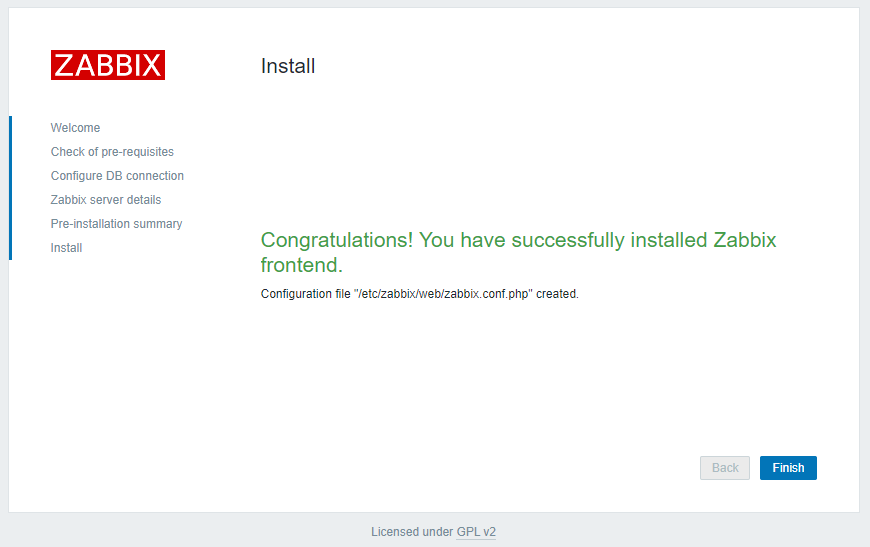The width and height of the screenshot is (870, 547).
Task: Click the green word 'Congratulations!'
Action: (x=336, y=240)
